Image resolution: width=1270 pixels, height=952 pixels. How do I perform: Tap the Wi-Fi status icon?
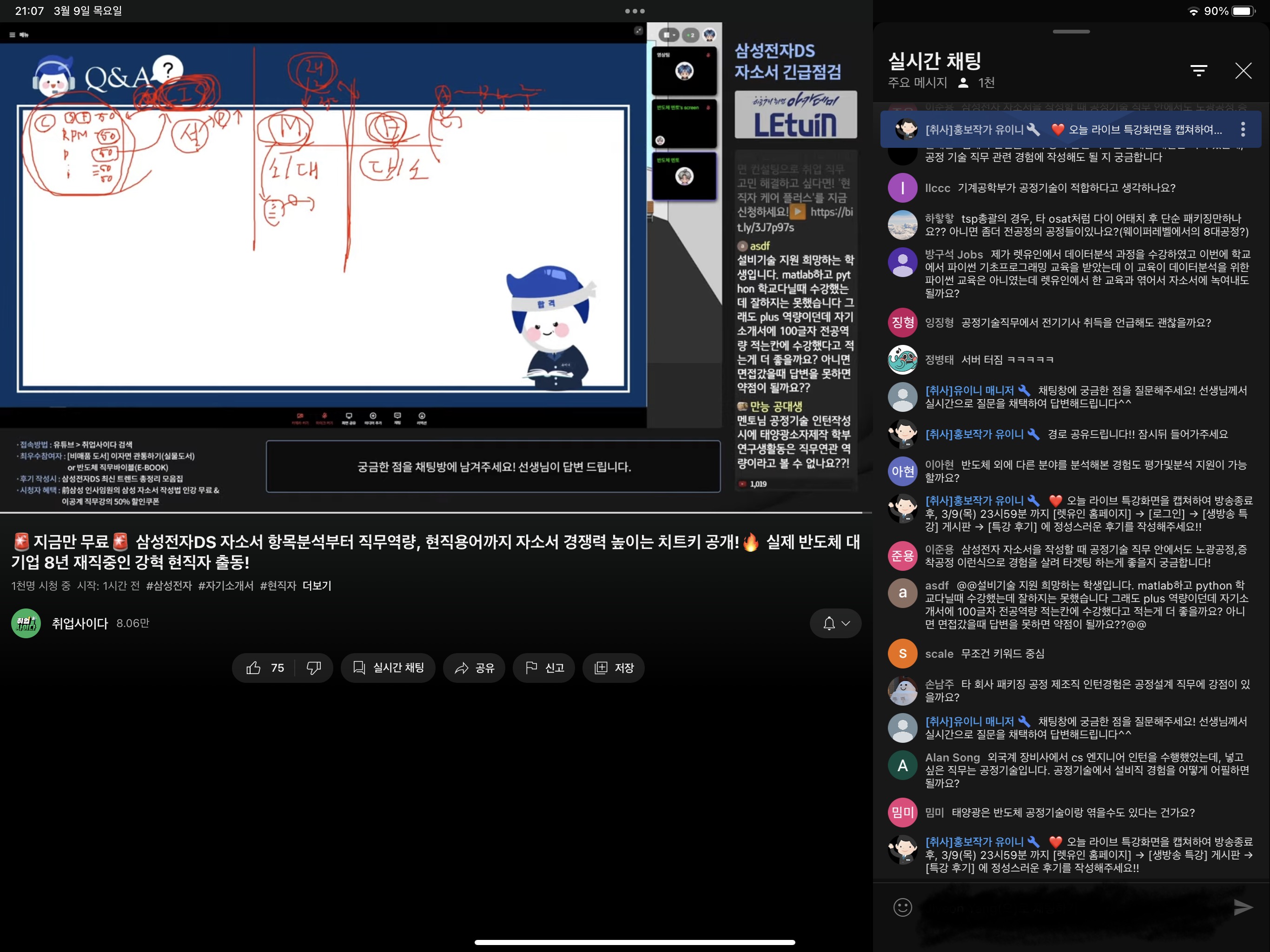(x=1193, y=11)
